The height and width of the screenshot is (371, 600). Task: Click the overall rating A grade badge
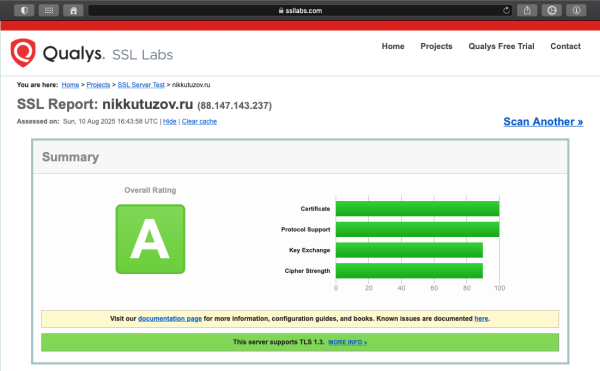(150, 239)
